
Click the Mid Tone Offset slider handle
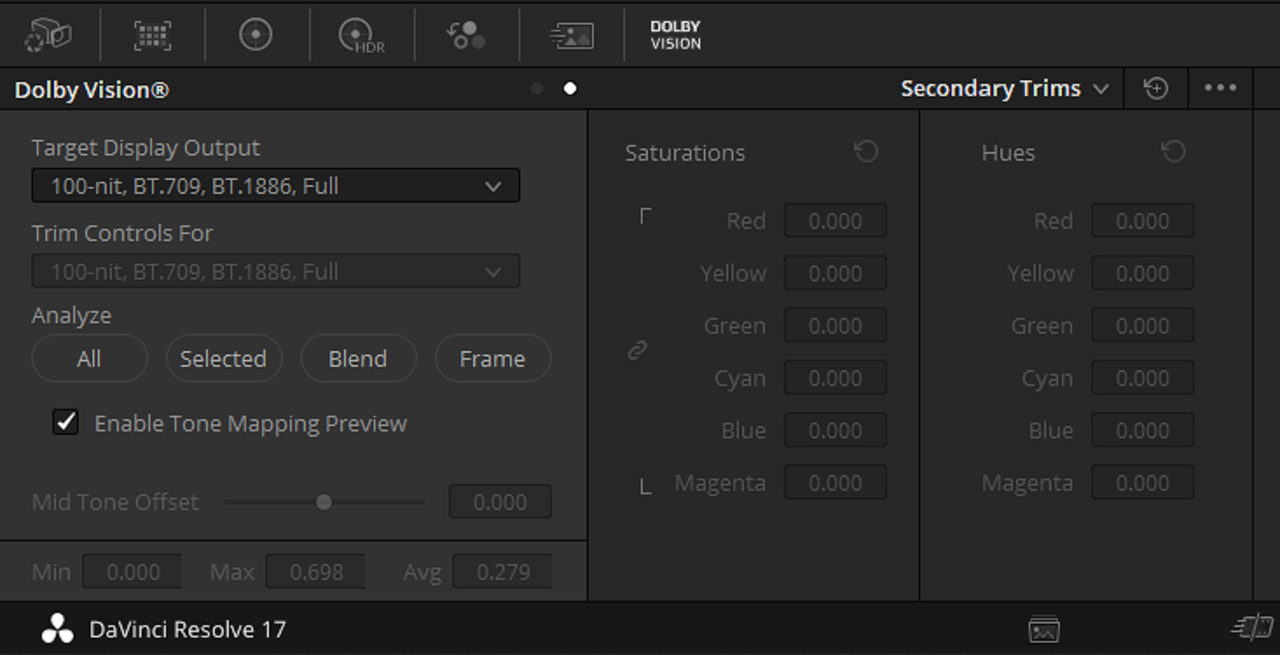pyautogui.click(x=324, y=502)
